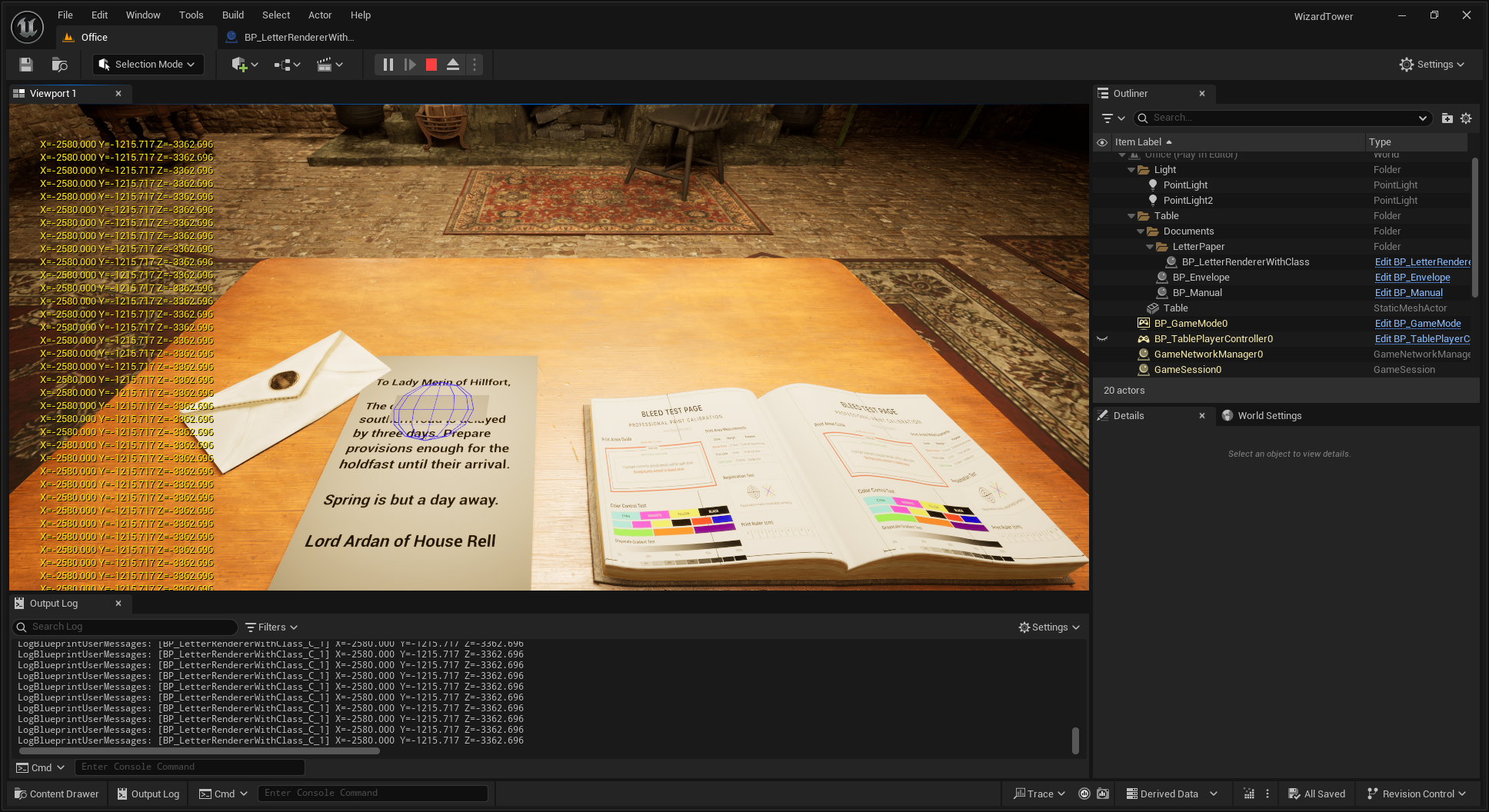This screenshot has width=1489, height=812.
Task: Toggle the trace recording round icon
Action: coord(1084,794)
